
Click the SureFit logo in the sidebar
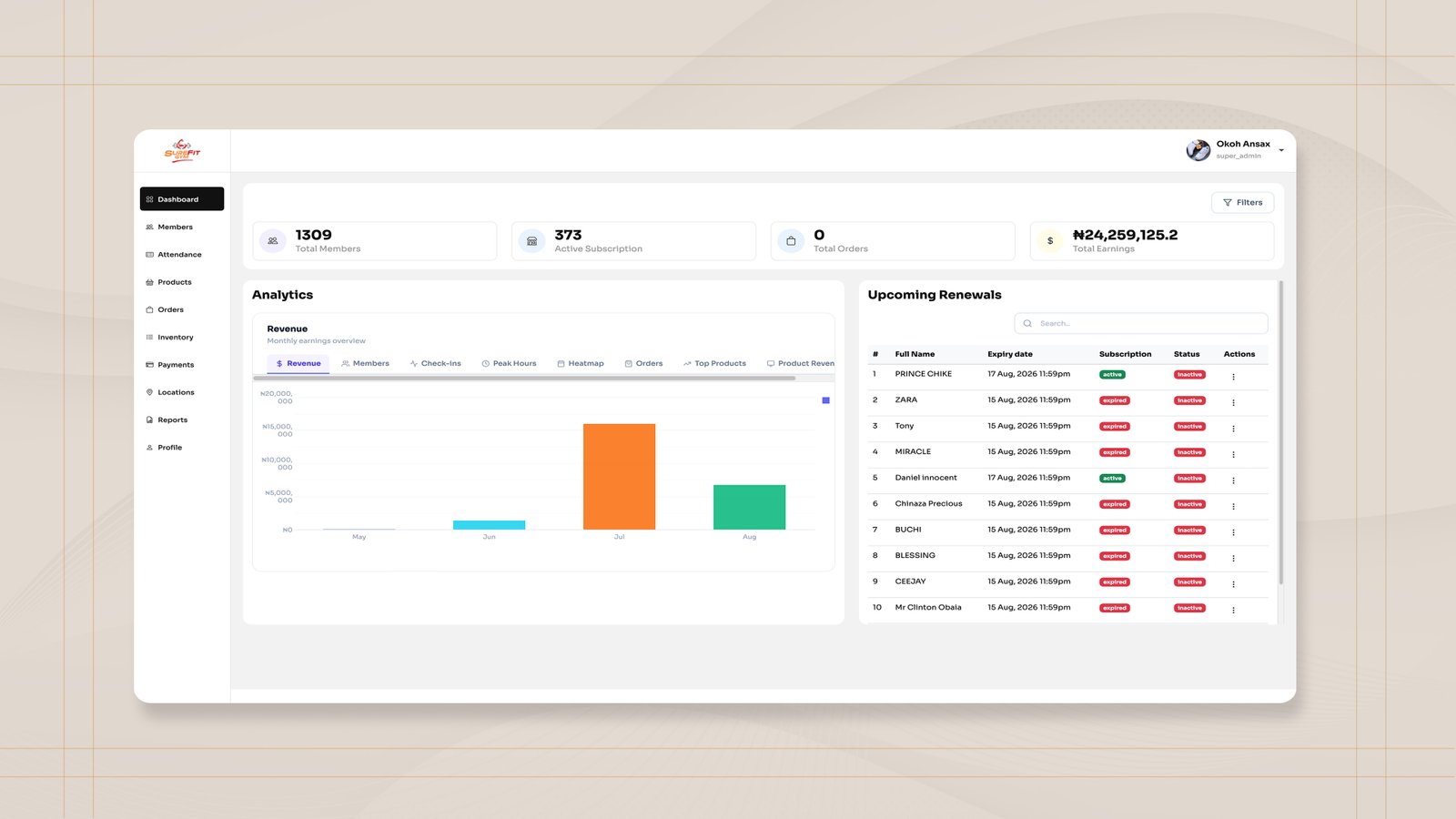pos(182,151)
